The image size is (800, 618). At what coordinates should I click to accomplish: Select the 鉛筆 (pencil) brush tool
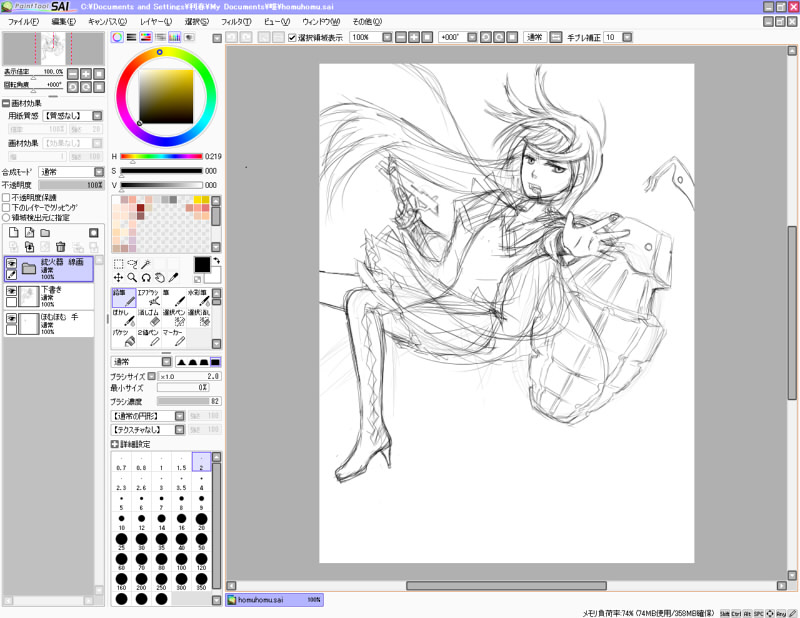[124, 298]
